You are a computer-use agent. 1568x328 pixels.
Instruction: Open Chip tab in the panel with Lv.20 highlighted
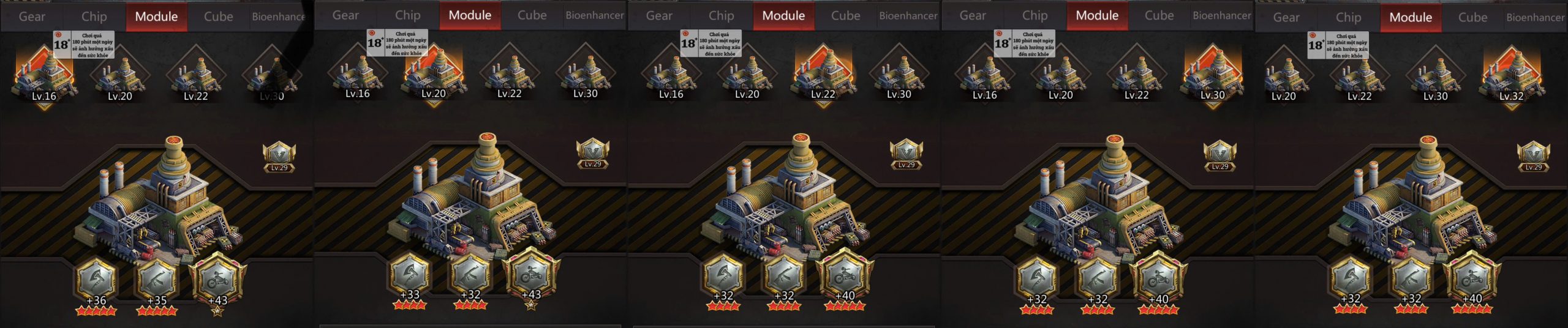pos(407,15)
